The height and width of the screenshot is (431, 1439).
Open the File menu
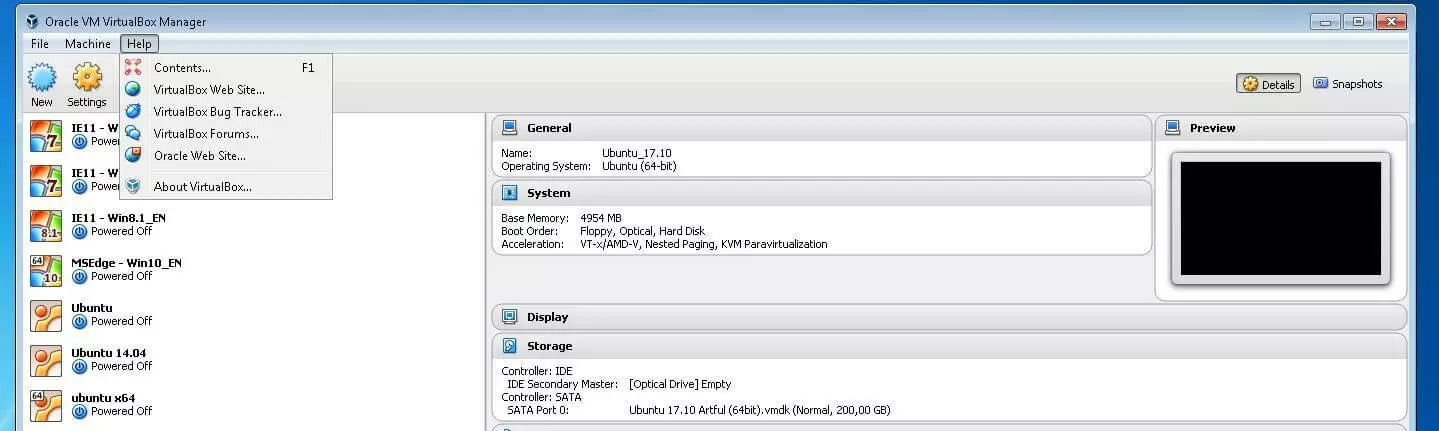[40, 44]
